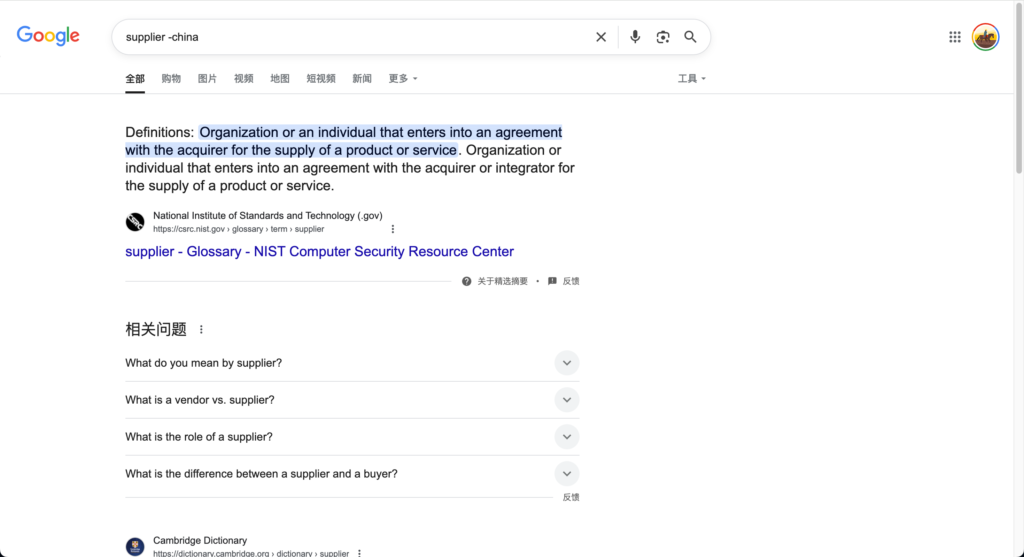Click the National Institute of Standards and Technology name
Viewport: 1024px width, 557px height.
pyautogui.click(x=268, y=215)
